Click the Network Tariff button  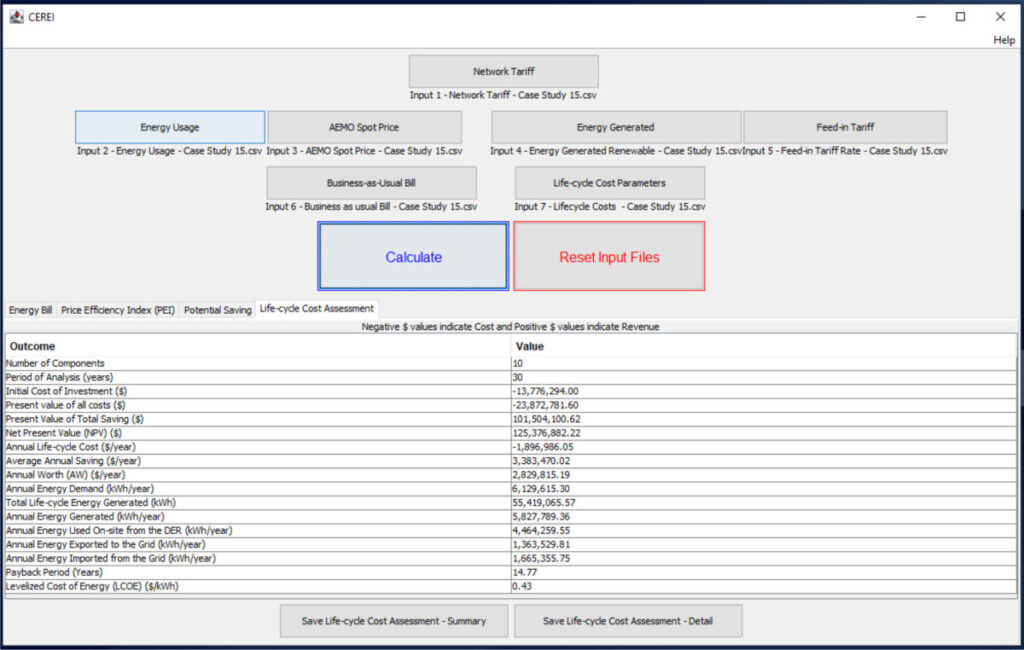tap(504, 71)
